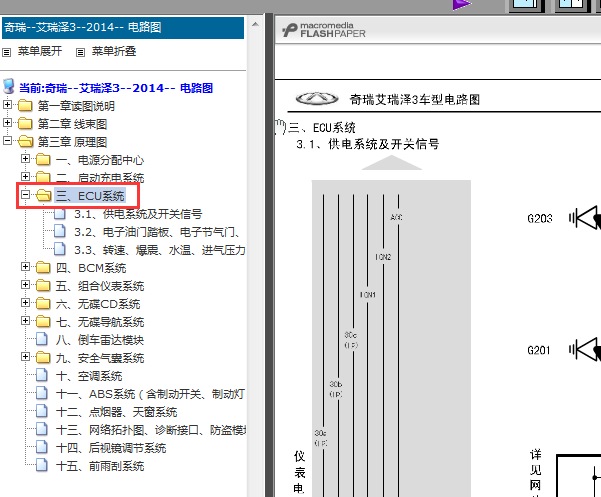
Task: Click open folder icon of 三、ECU系统
Action: click(x=43, y=195)
